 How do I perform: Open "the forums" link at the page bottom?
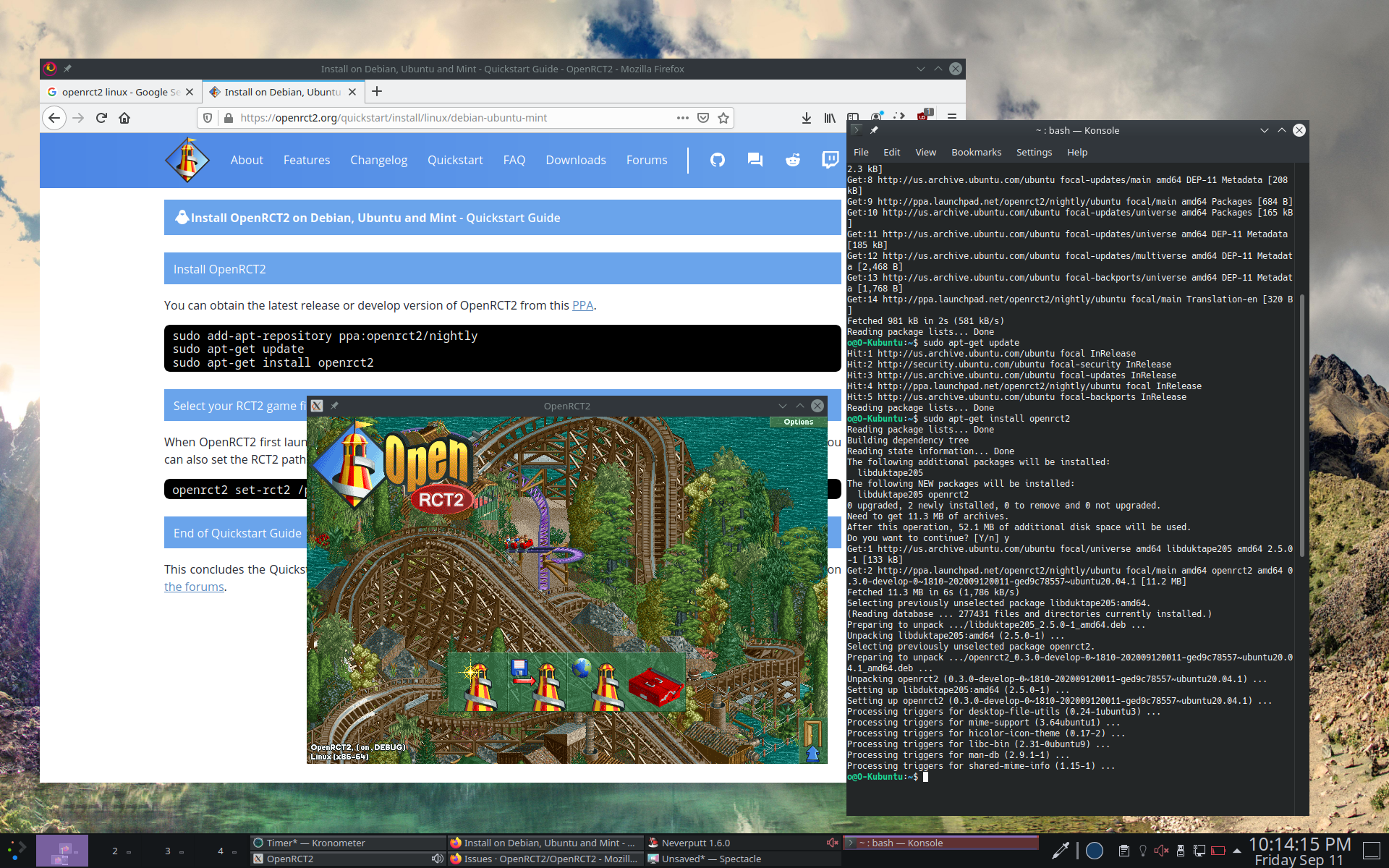[194, 587]
